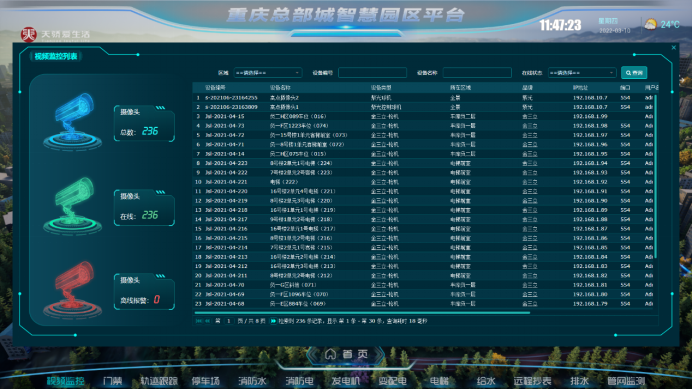Open the 区域 dropdown filter

point(267,73)
